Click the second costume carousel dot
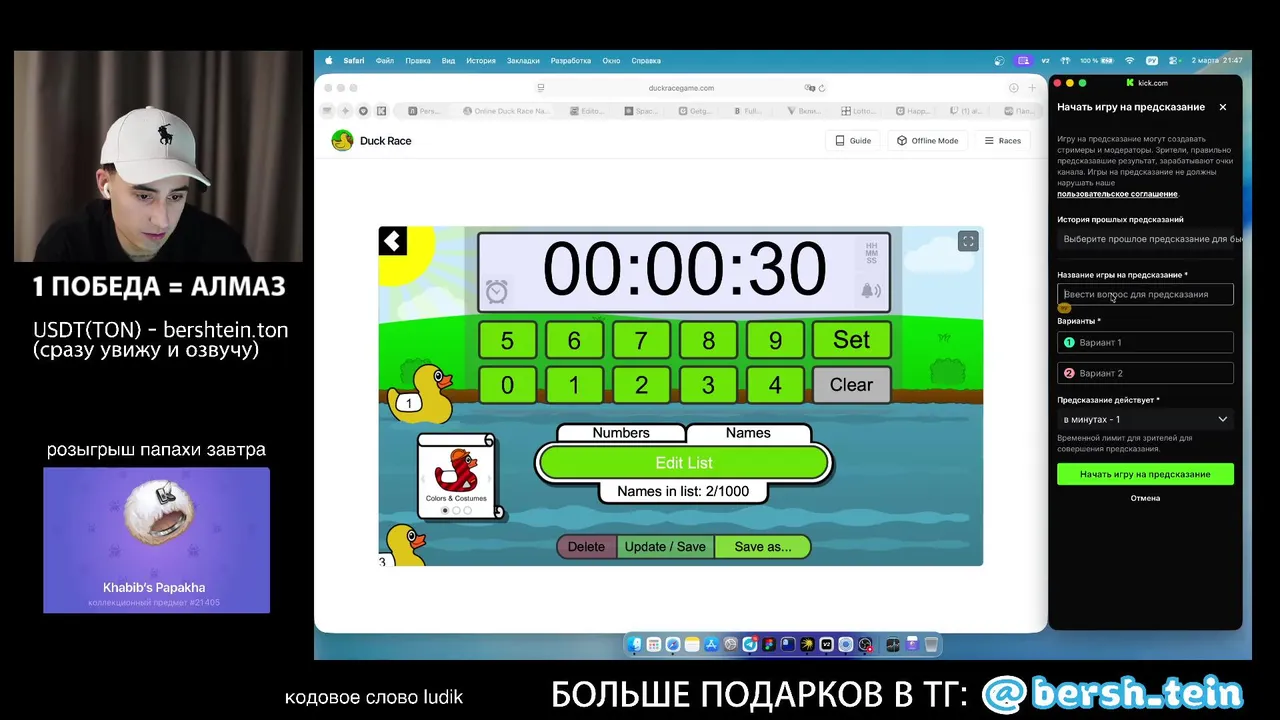The height and width of the screenshot is (720, 1280). coord(456,510)
